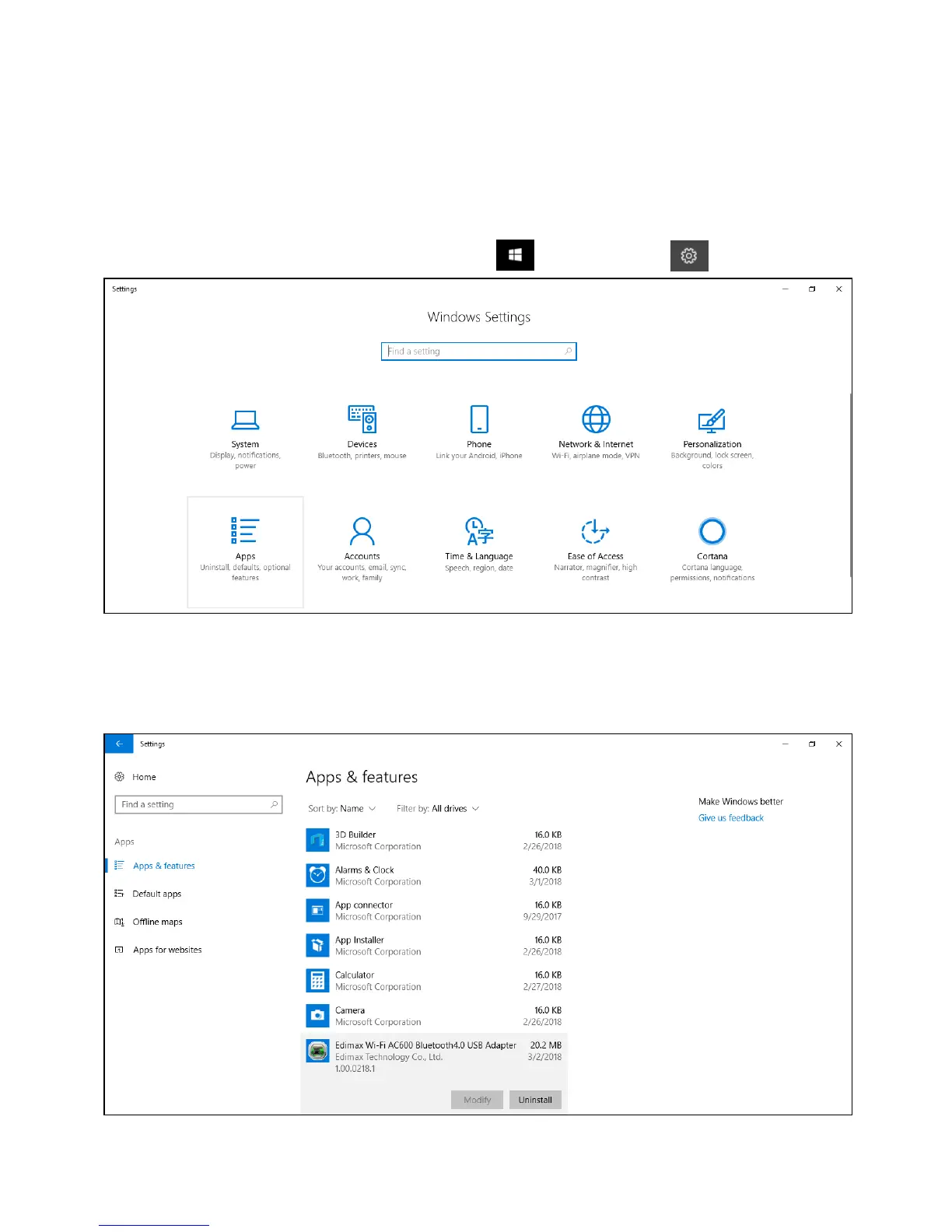Open the Filter by: All drives dropdown
952x1232 pixels.
pos(438,809)
